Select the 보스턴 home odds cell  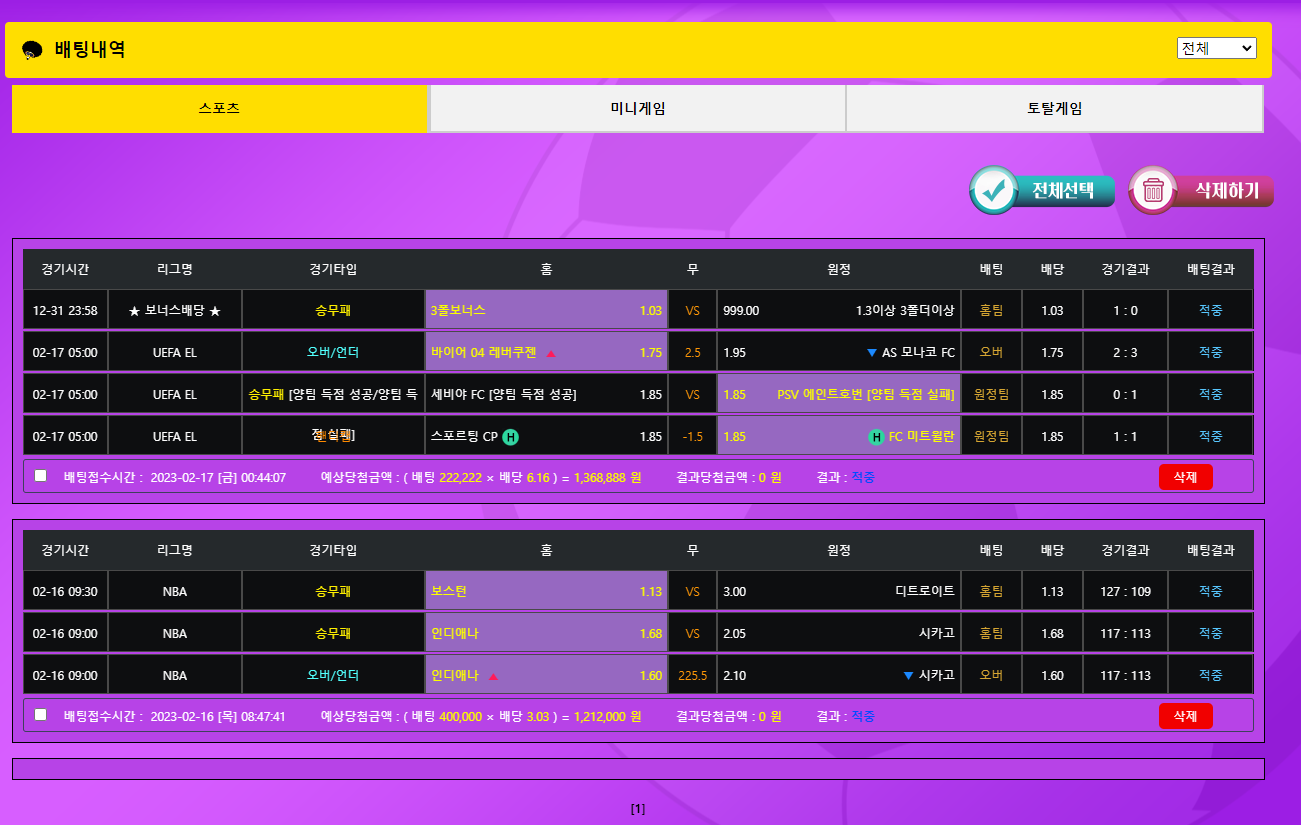pos(546,592)
